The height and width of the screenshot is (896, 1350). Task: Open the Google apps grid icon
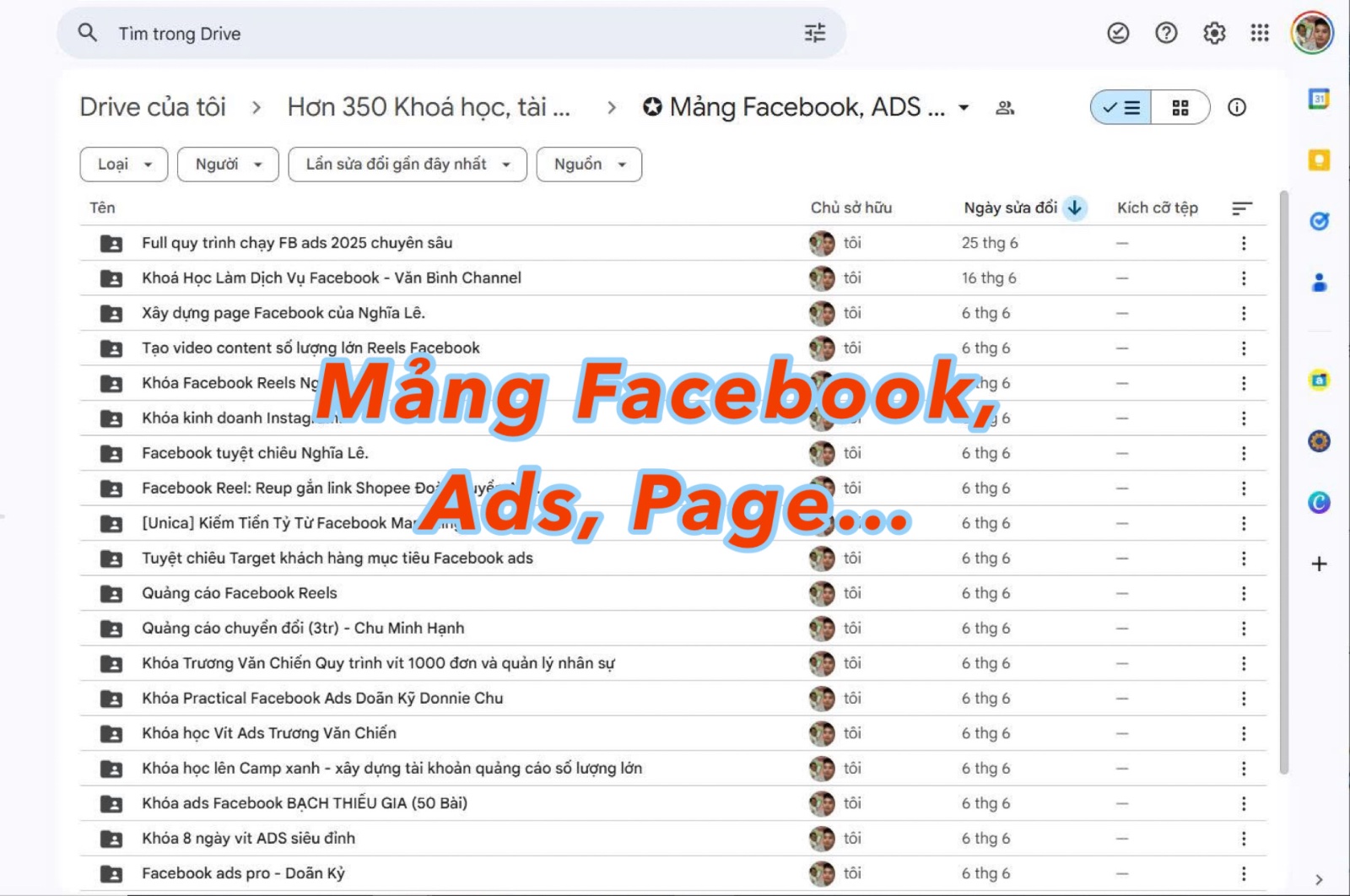(1260, 33)
